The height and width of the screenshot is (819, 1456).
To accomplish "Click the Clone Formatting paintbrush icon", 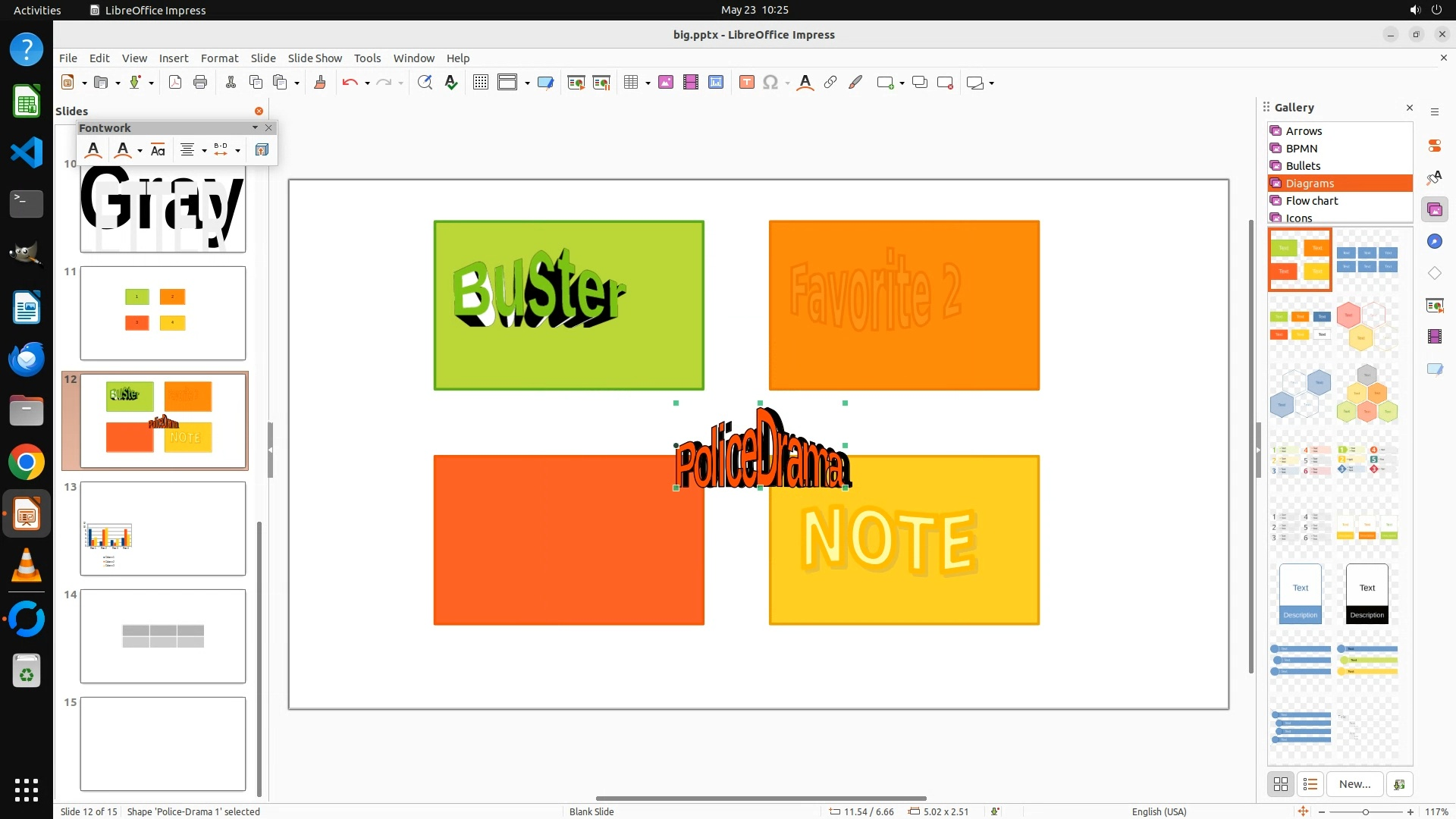I will (x=320, y=83).
